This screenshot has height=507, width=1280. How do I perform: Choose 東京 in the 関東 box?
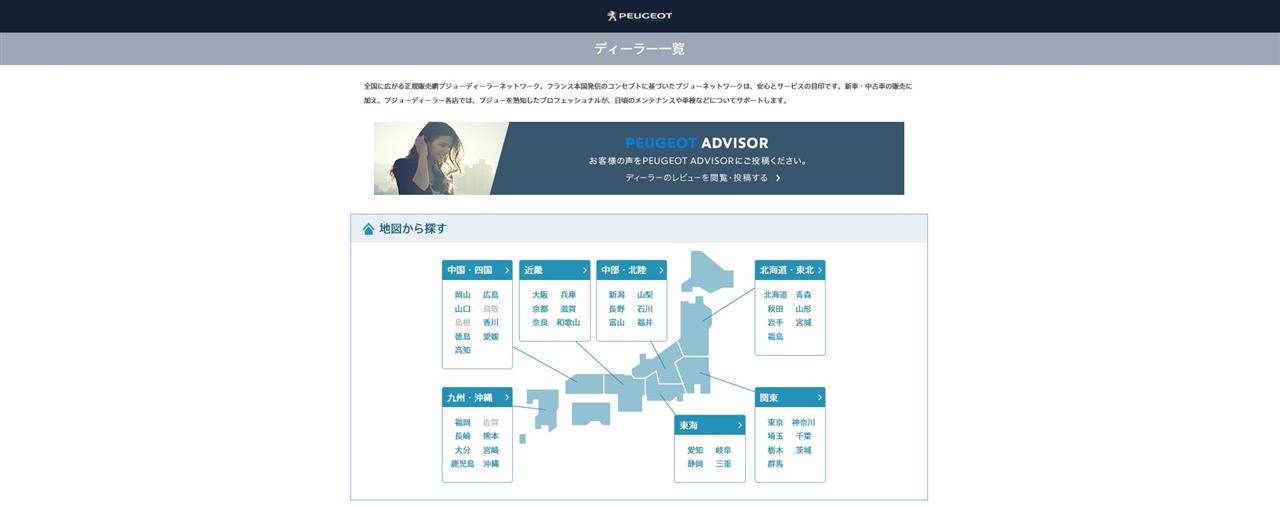pos(775,422)
